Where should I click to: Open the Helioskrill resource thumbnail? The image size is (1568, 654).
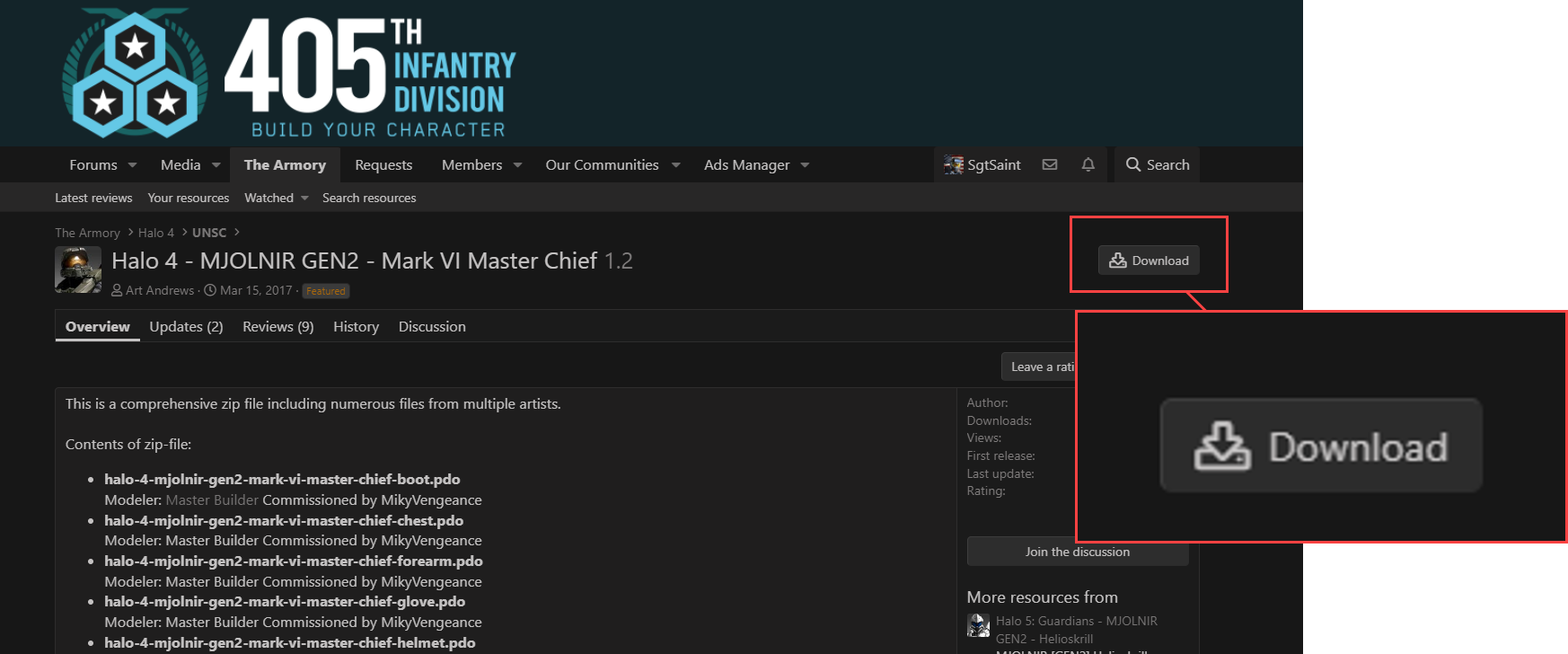(978, 625)
